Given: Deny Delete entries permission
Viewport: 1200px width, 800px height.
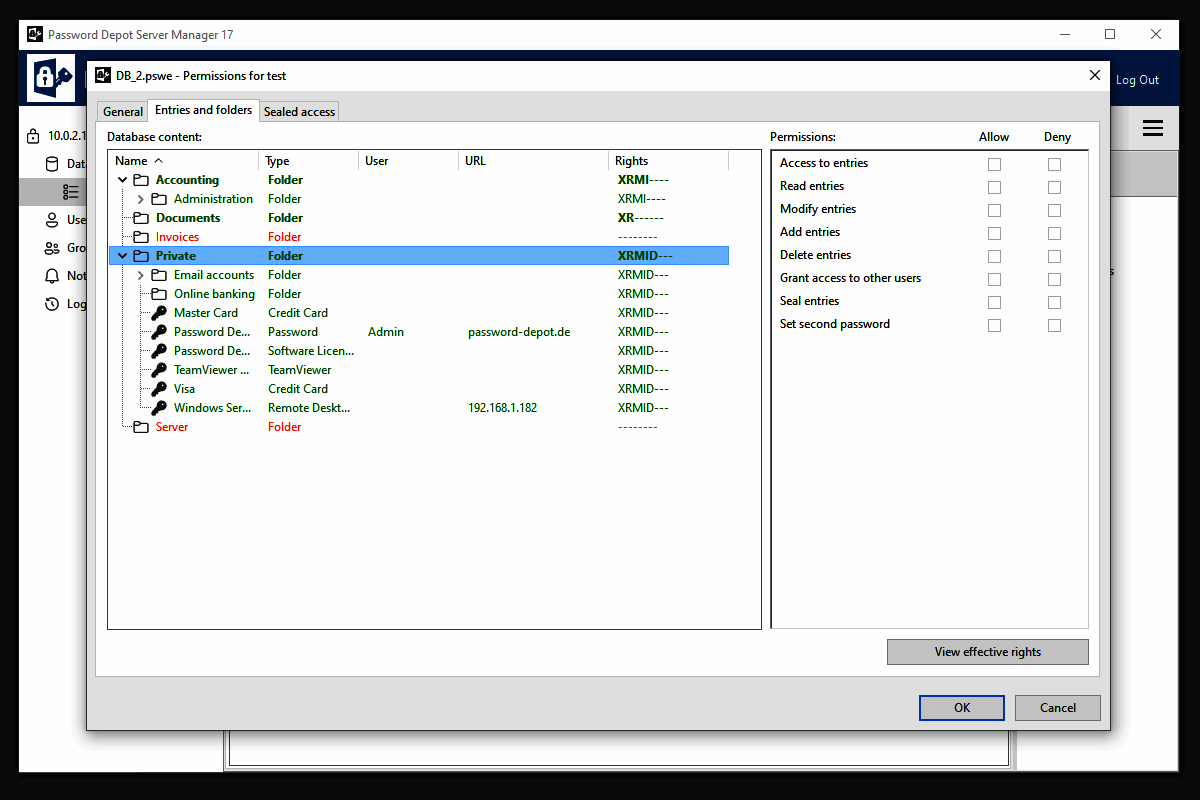Looking at the screenshot, I should coord(1054,256).
